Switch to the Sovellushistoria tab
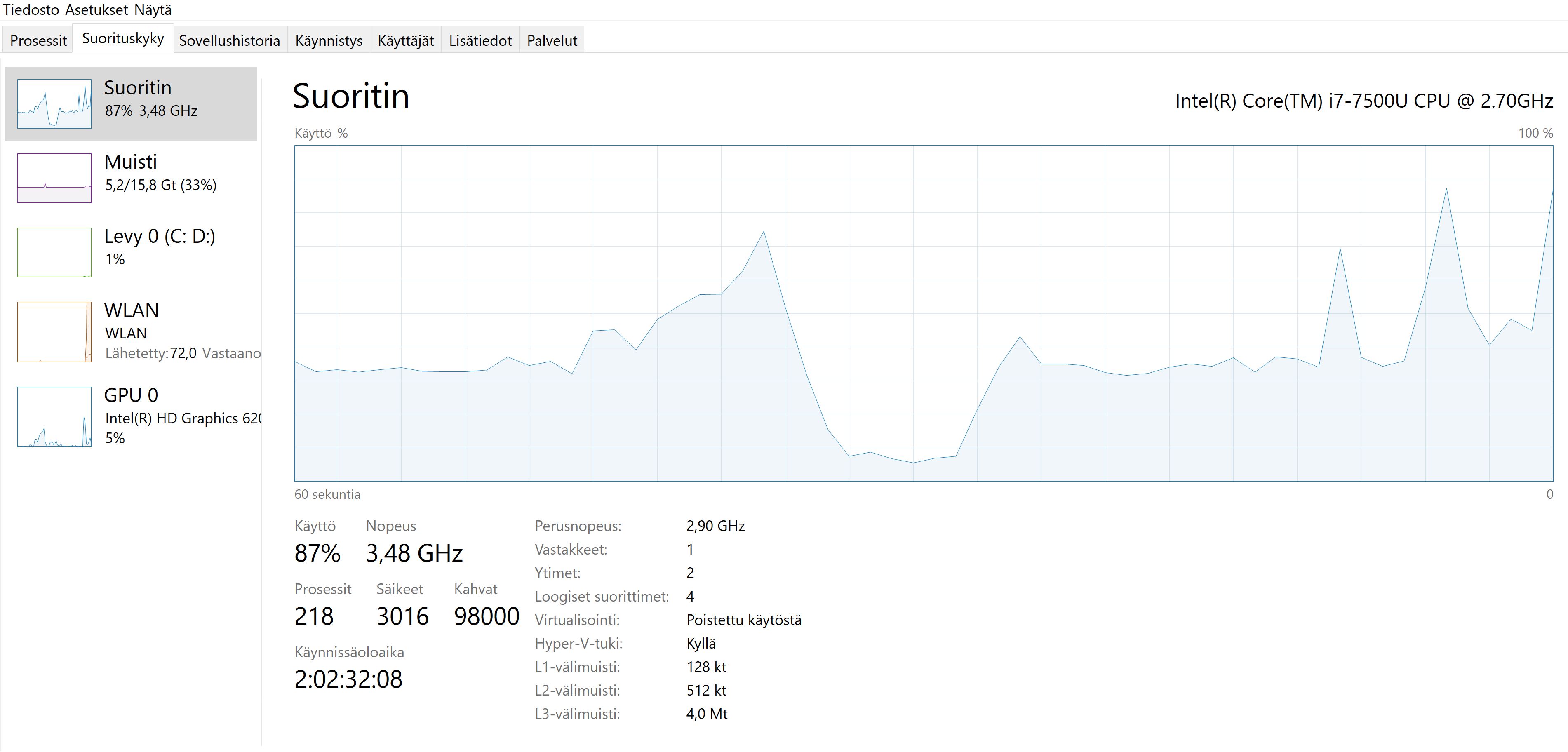 point(230,40)
